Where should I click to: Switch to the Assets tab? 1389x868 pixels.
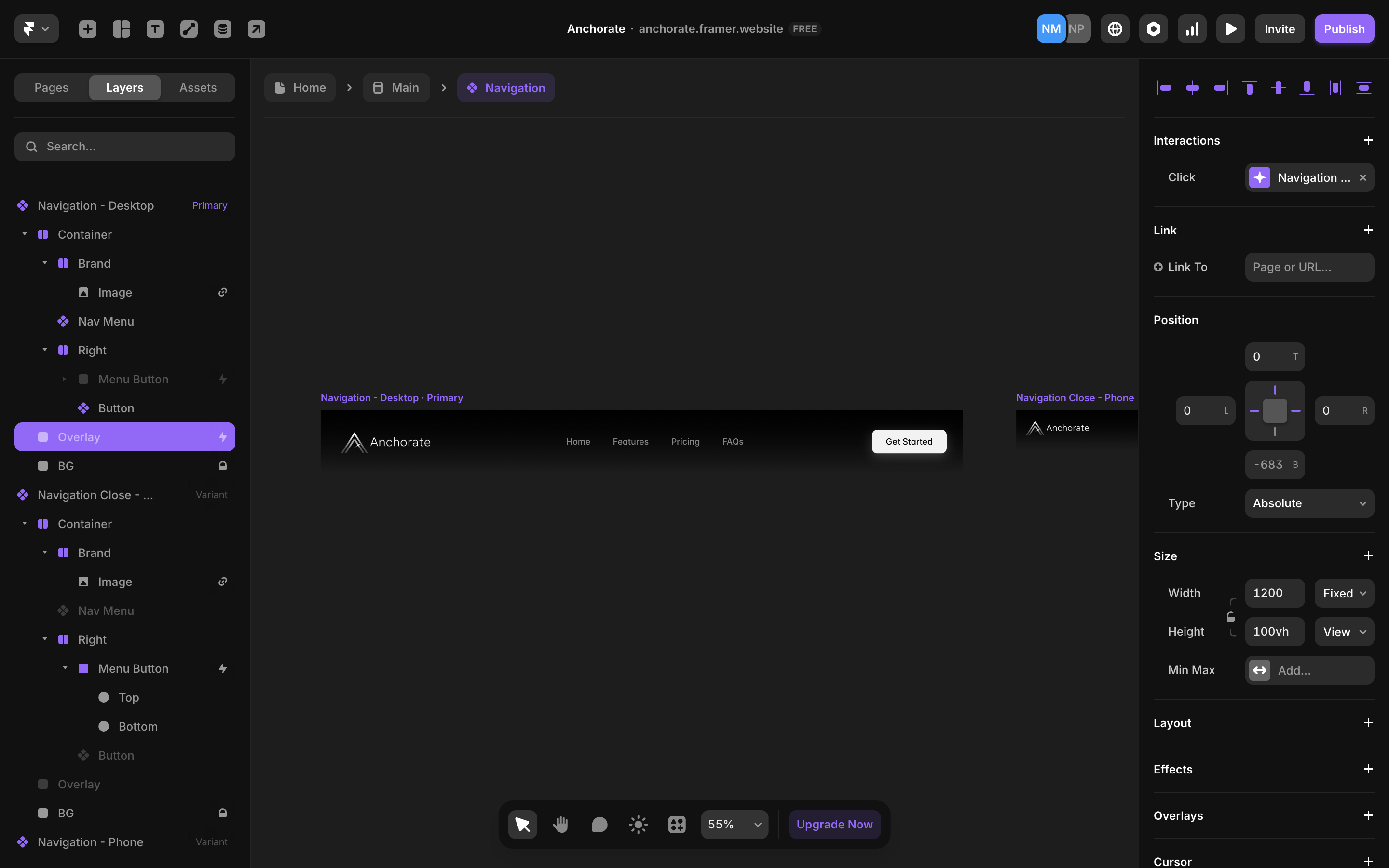(x=197, y=88)
